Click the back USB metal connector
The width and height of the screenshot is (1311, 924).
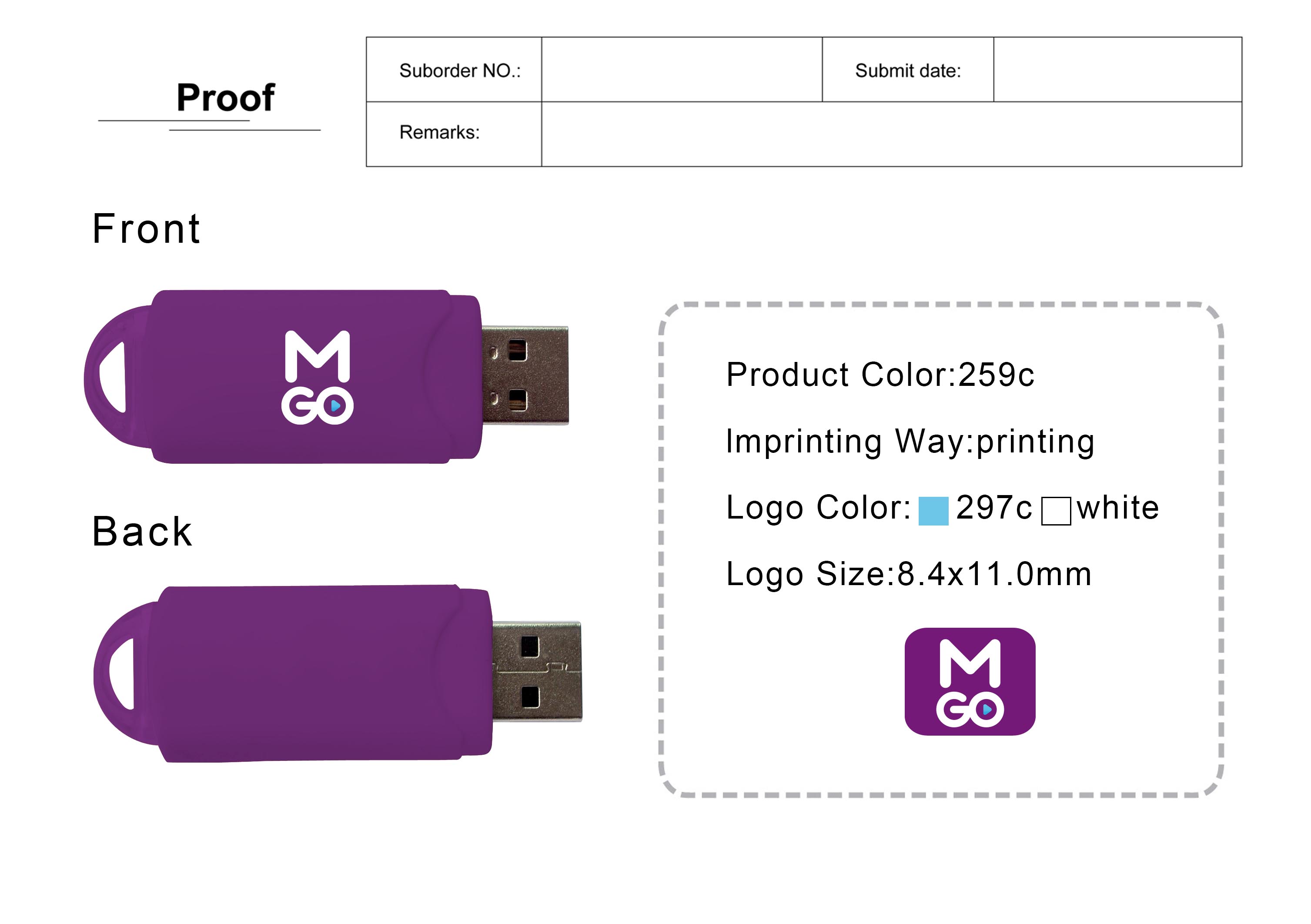[x=537, y=672]
